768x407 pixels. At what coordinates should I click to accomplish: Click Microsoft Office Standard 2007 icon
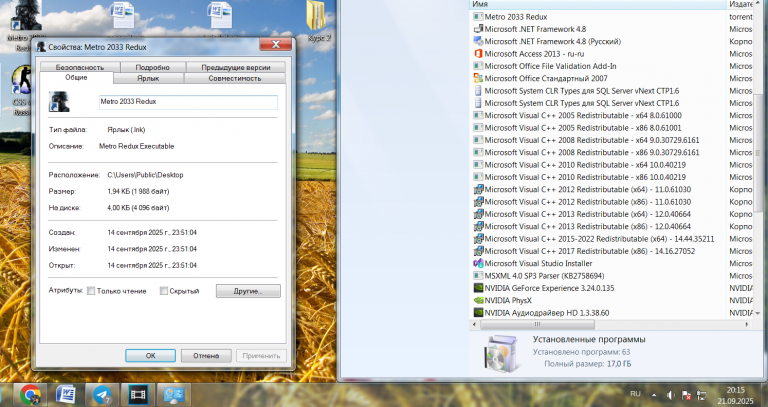[x=478, y=78]
